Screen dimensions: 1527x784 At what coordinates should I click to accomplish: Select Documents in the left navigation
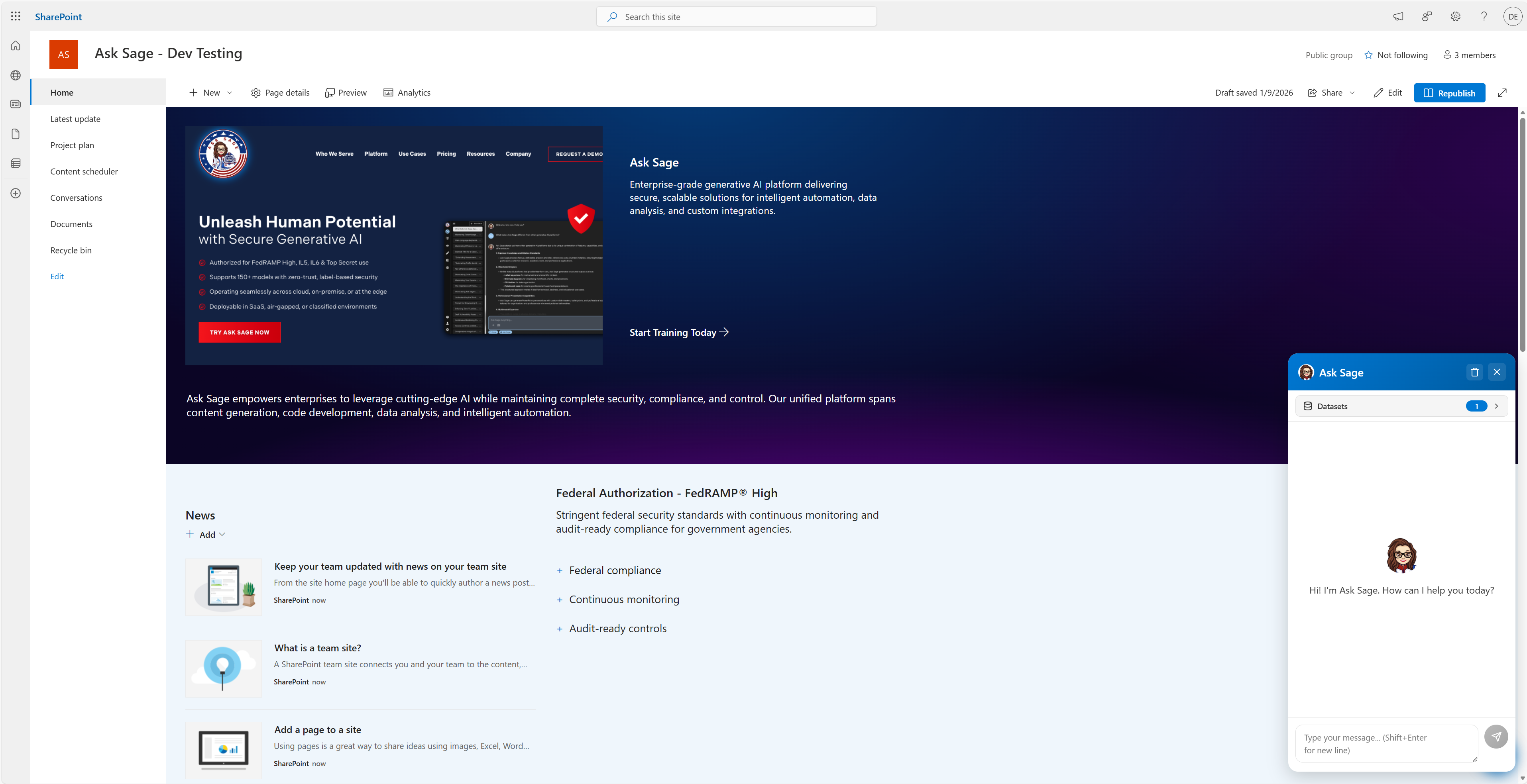pyautogui.click(x=71, y=223)
